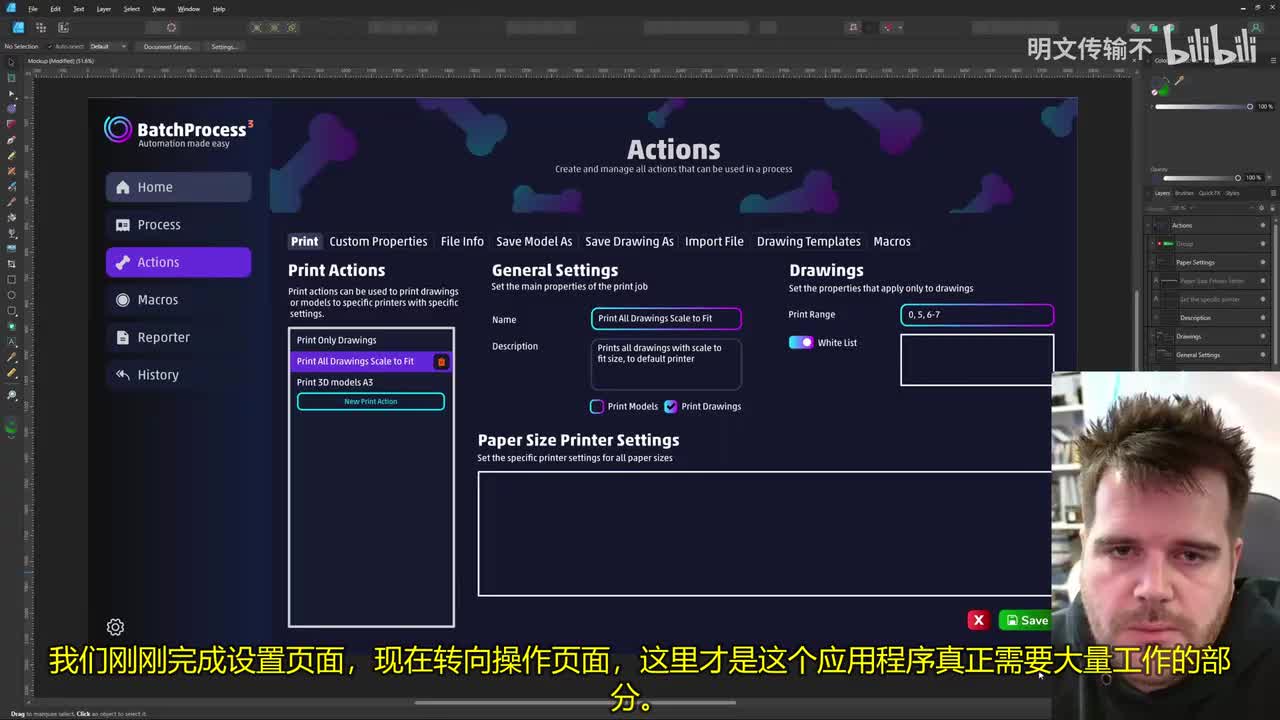This screenshot has width=1280, height=720.
Task: Select the Artboard tool
Action: point(11,77)
